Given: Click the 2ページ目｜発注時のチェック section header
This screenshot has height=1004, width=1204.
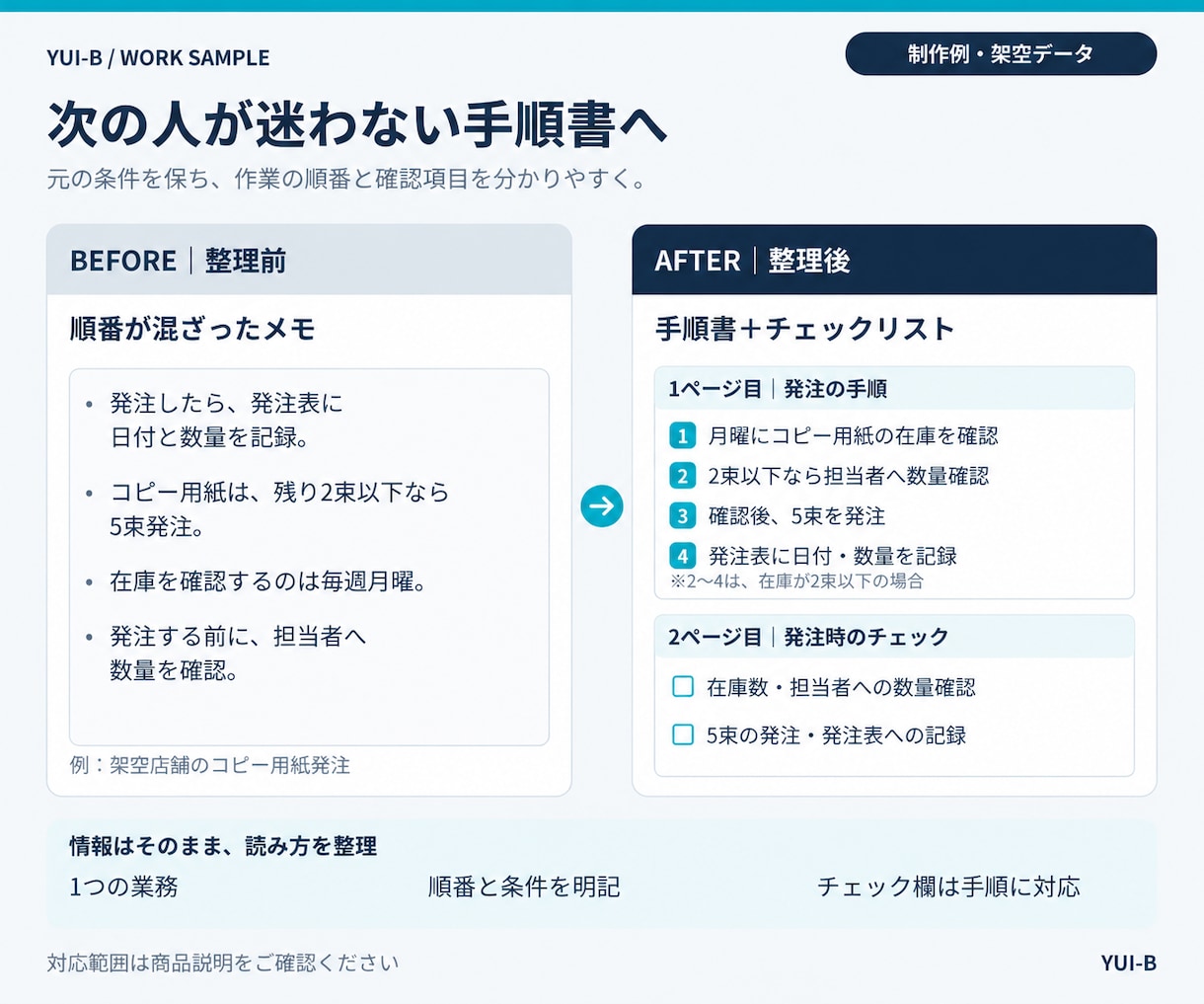Looking at the screenshot, I should [x=894, y=637].
